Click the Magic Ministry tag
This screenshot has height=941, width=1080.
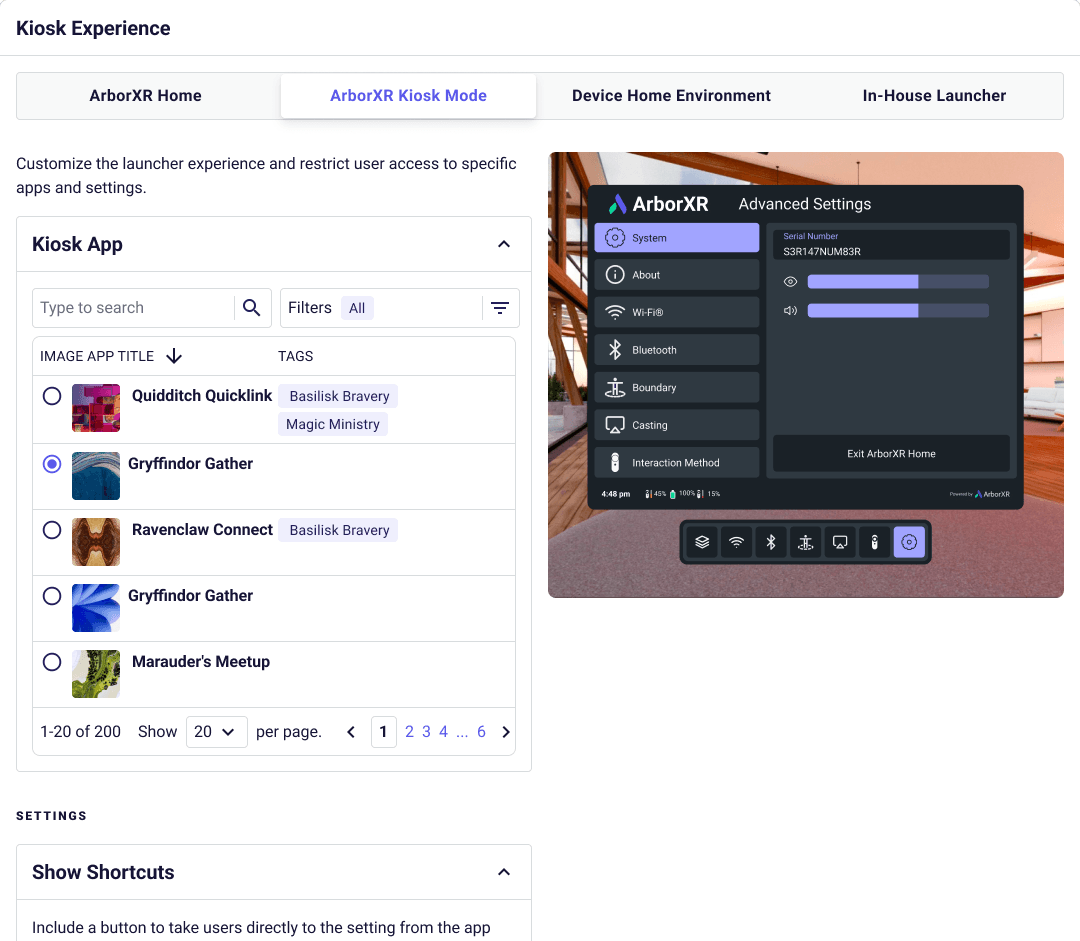(x=333, y=424)
